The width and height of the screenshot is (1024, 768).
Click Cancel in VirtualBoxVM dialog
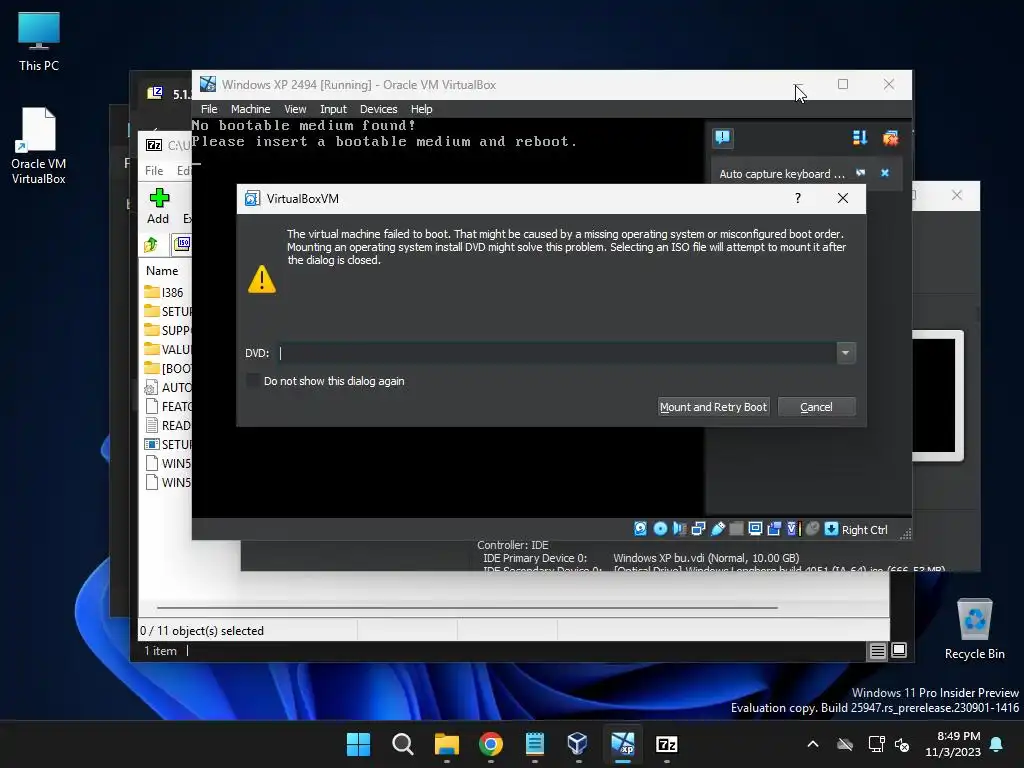(816, 407)
